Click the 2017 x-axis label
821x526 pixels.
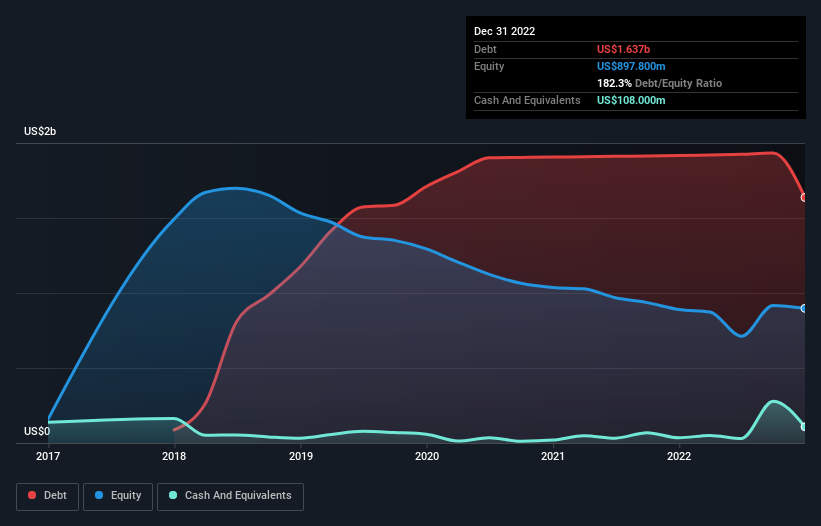(48, 456)
